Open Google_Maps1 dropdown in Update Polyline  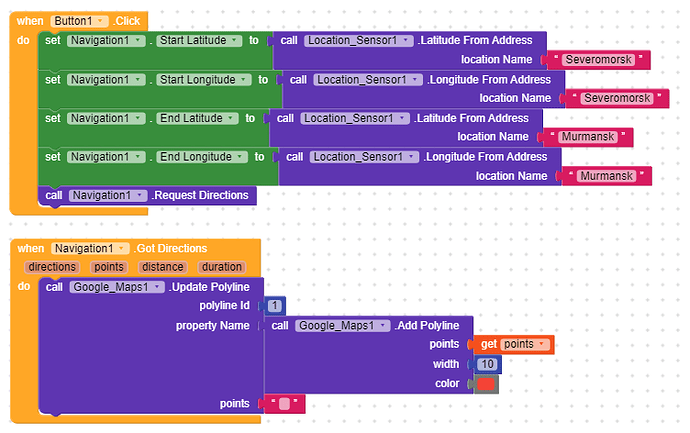pyautogui.click(x=155, y=287)
